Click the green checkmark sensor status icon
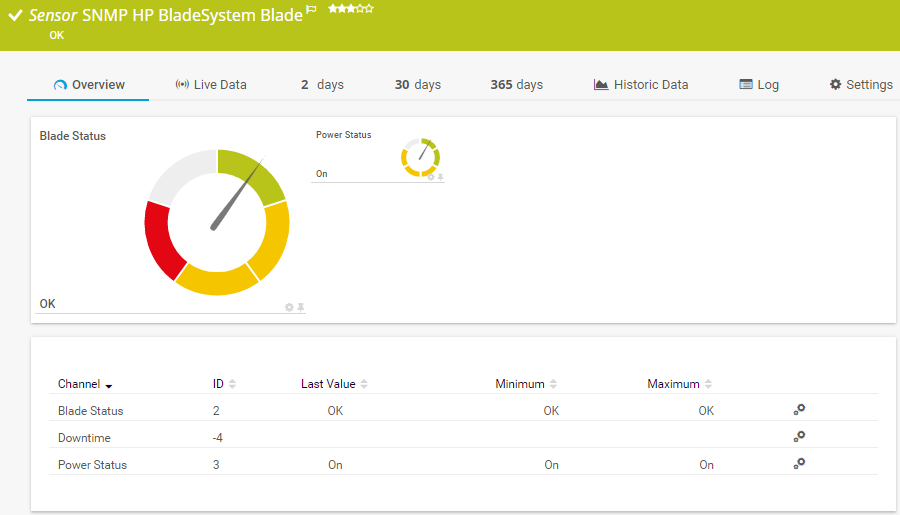The image size is (900, 515). click(x=15, y=16)
